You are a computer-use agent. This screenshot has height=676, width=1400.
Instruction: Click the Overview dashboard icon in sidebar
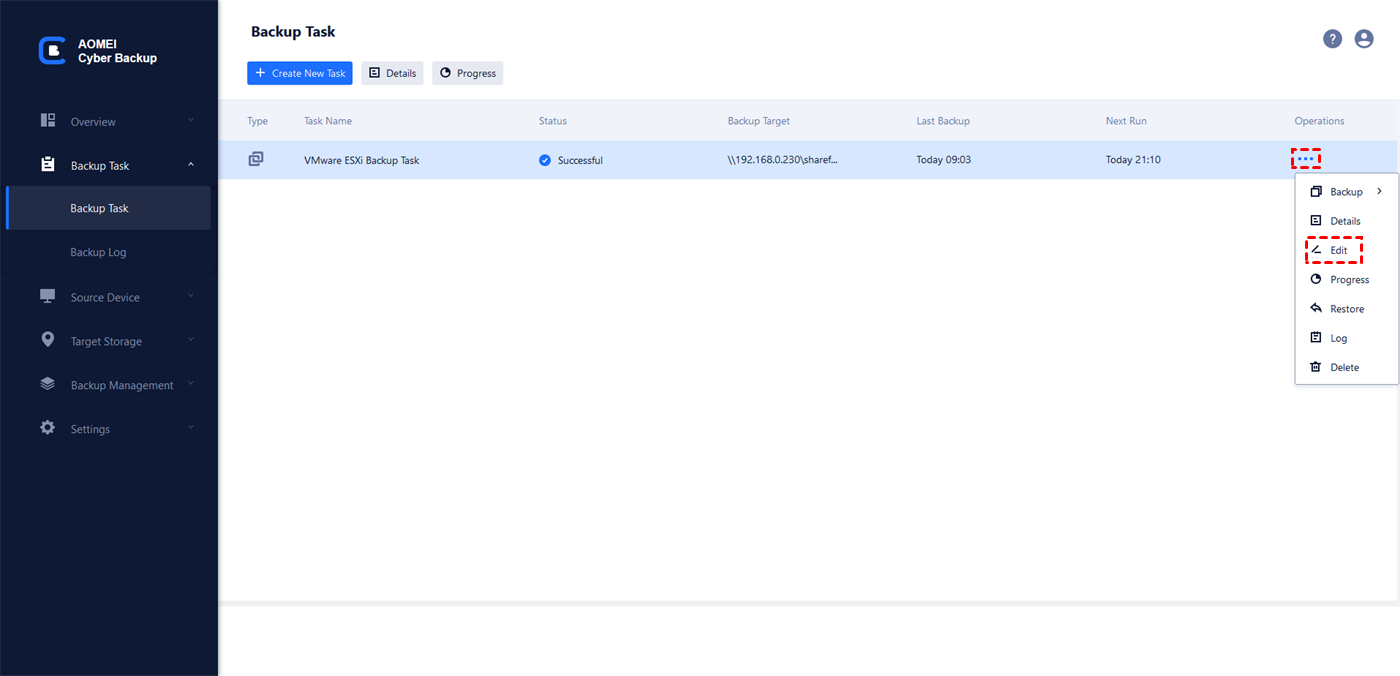click(48, 120)
